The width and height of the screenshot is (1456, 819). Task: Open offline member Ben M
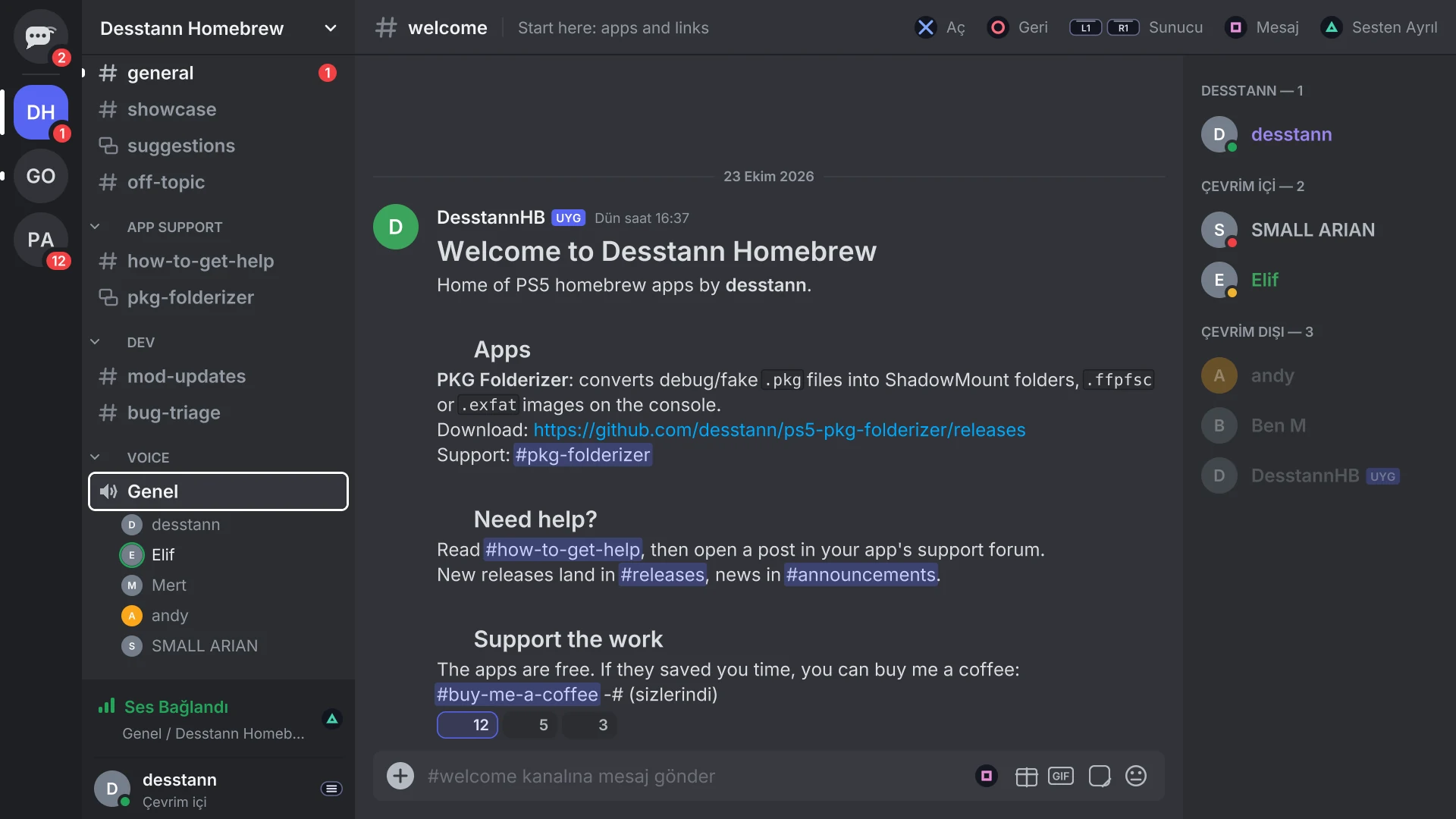1319,425
